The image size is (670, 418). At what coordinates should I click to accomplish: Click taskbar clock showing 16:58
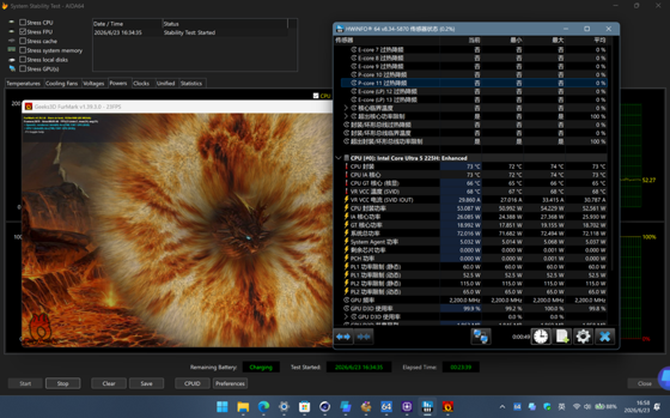coord(637,406)
